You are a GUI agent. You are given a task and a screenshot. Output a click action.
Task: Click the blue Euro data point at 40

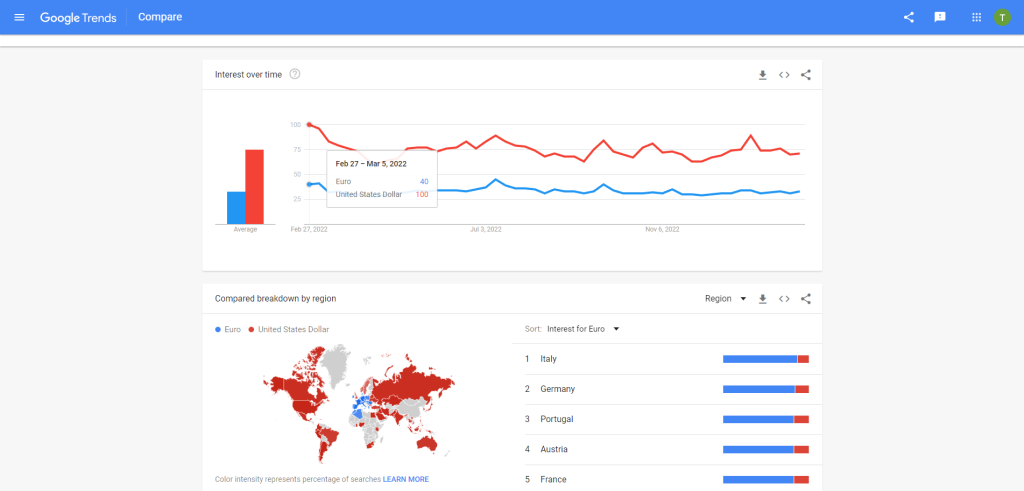click(309, 184)
